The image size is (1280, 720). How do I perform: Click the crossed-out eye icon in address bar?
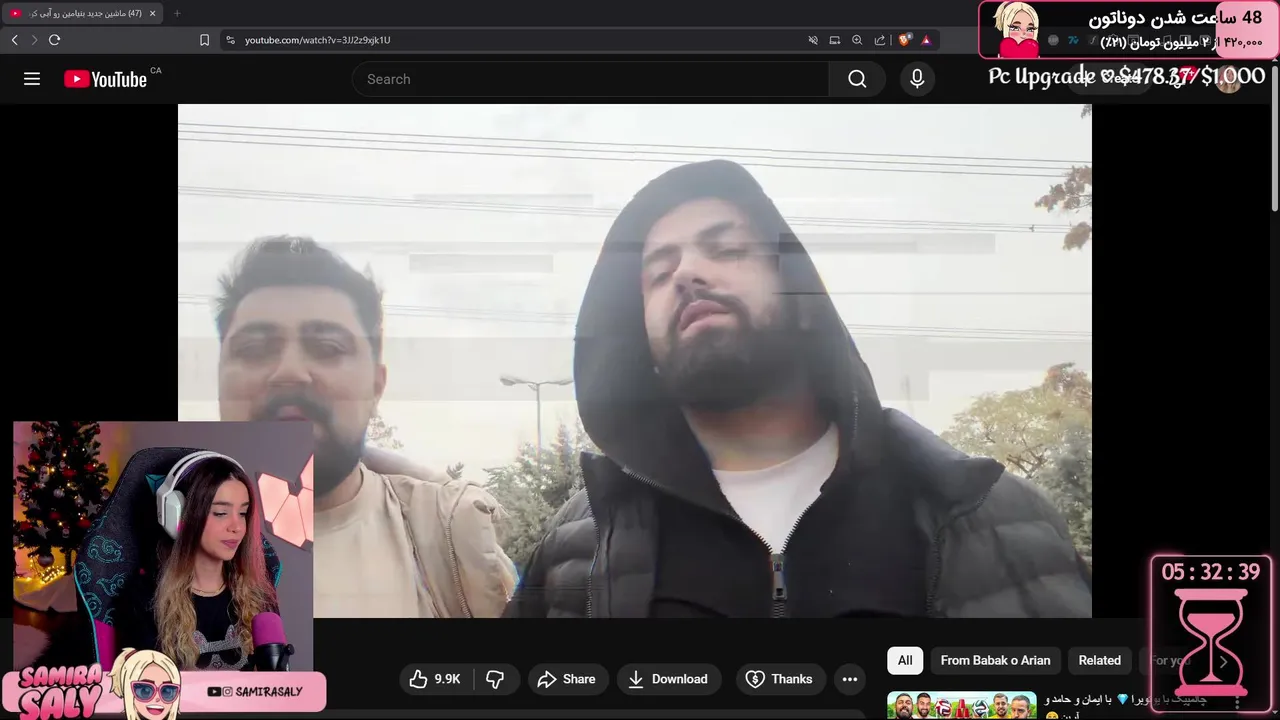[x=813, y=40]
